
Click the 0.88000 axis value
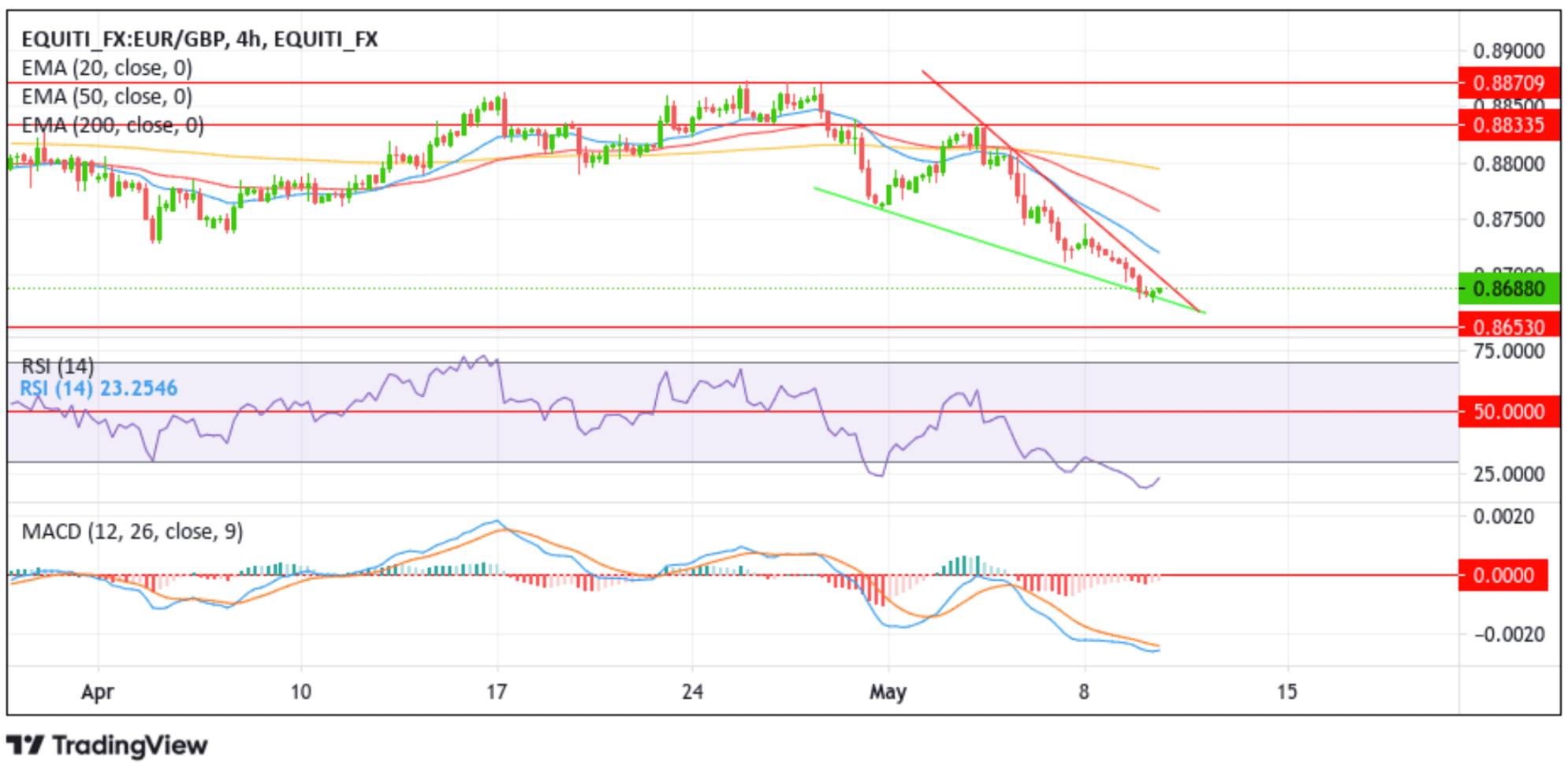coord(1509,164)
